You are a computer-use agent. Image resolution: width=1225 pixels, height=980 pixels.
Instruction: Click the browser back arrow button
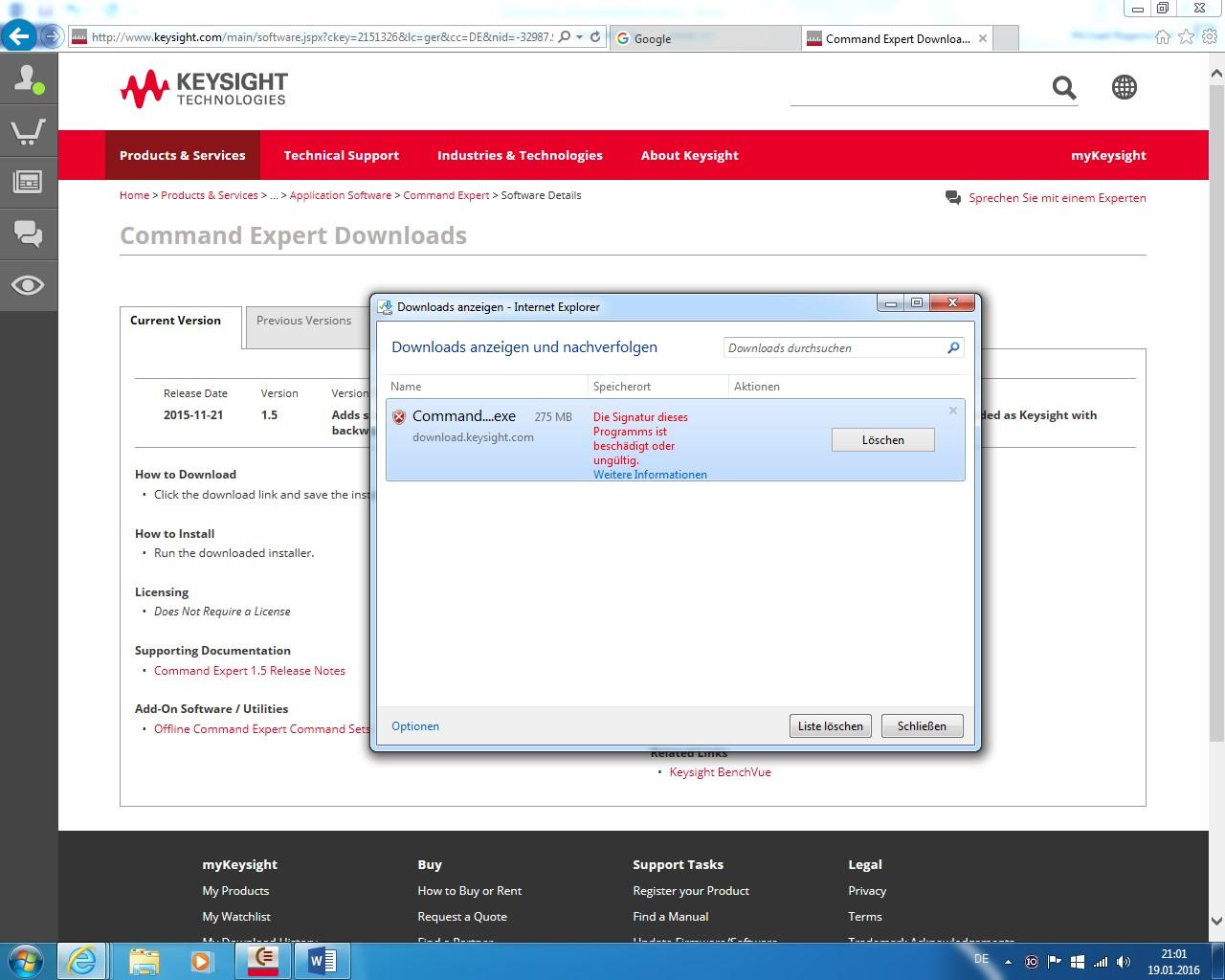[x=19, y=37]
